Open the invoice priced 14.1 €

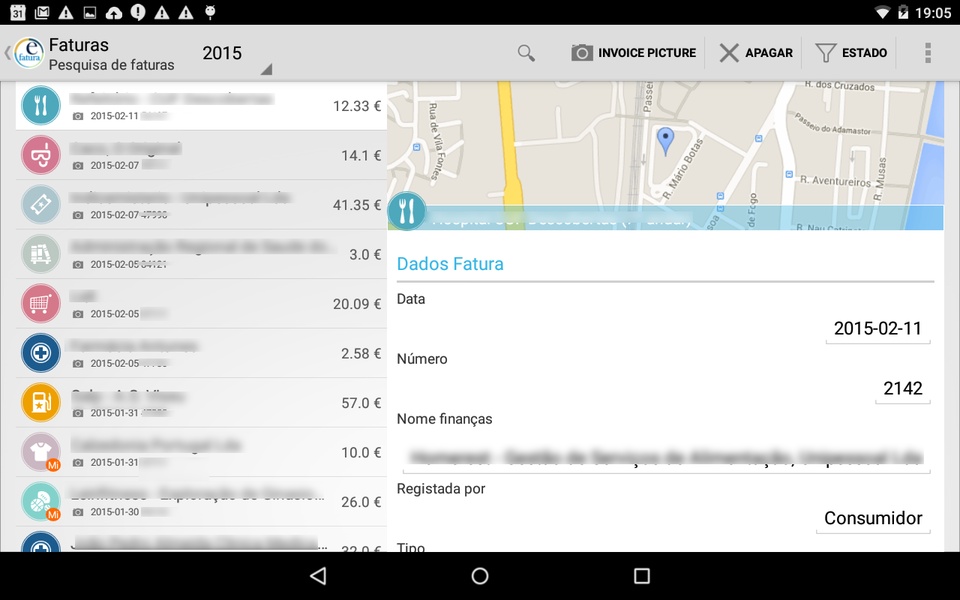(x=201, y=156)
